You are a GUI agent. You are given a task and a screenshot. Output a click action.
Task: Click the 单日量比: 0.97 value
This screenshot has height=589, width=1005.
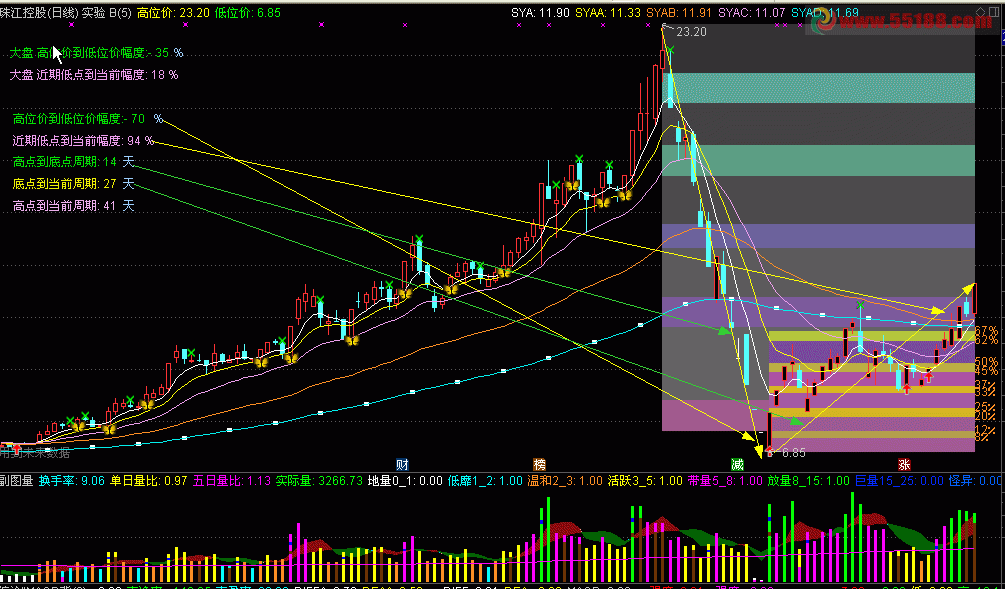pos(149,481)
